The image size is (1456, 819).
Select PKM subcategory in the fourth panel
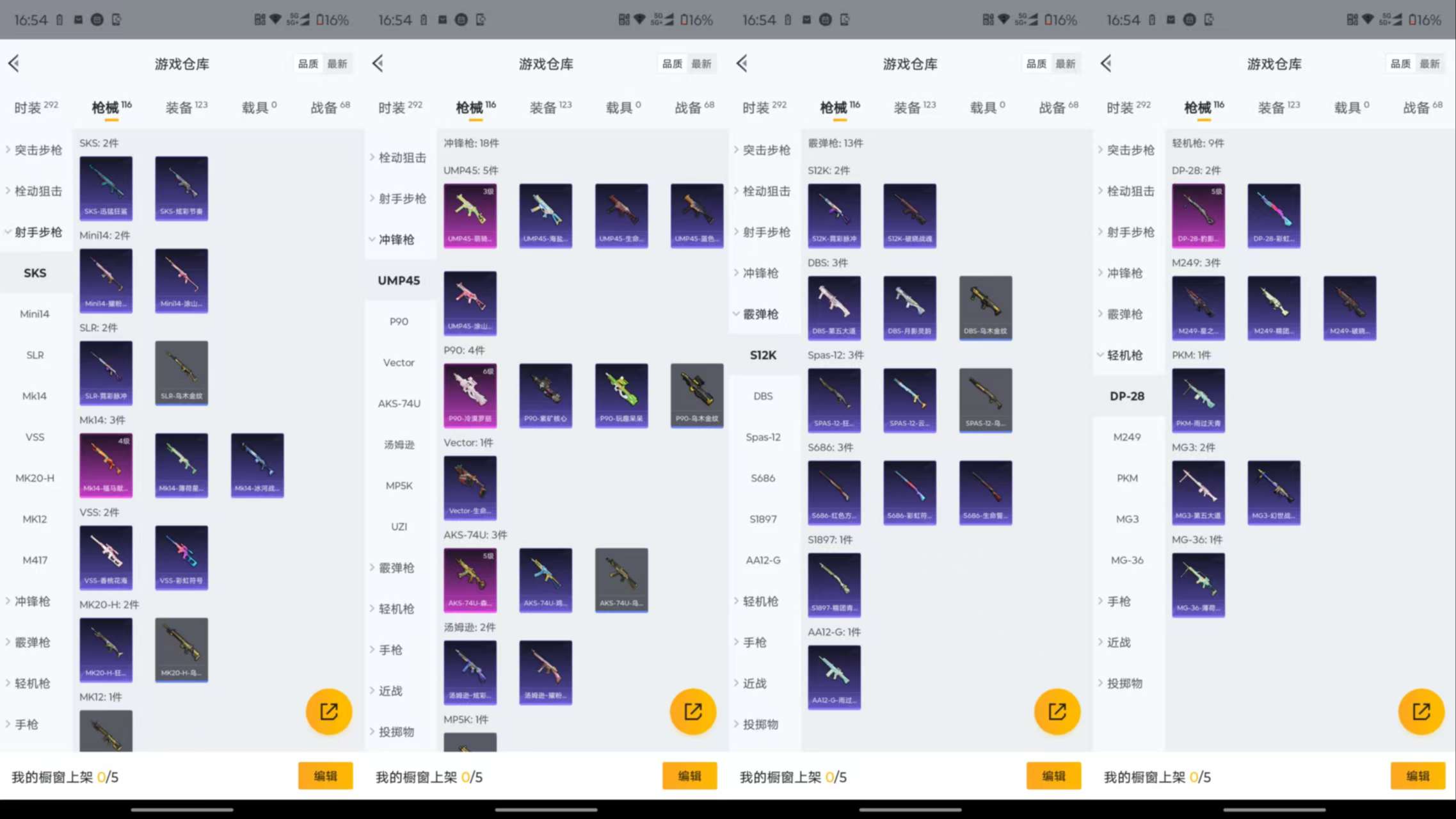tap(1127, 478)
